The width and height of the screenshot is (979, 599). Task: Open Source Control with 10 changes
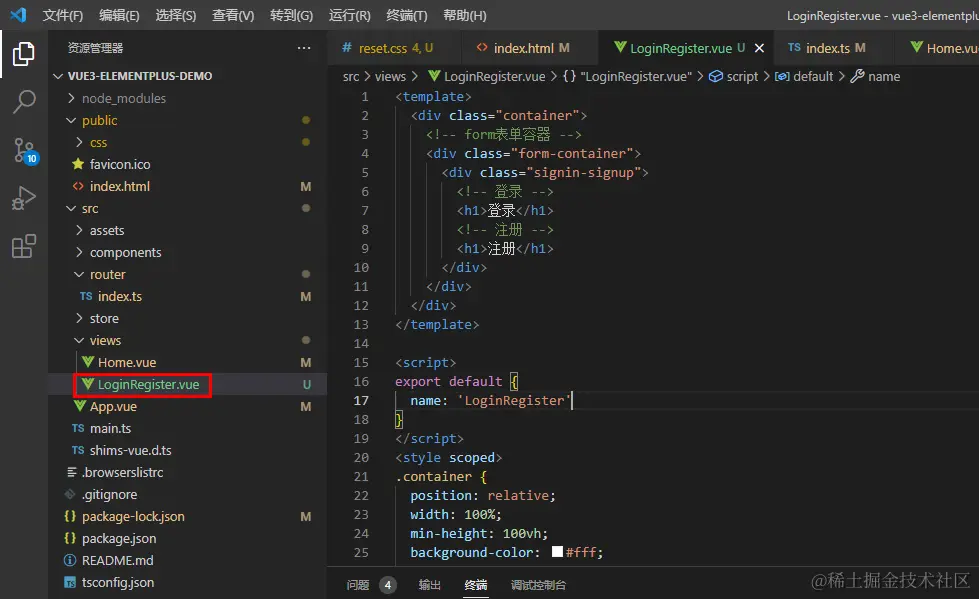[25, 151]
